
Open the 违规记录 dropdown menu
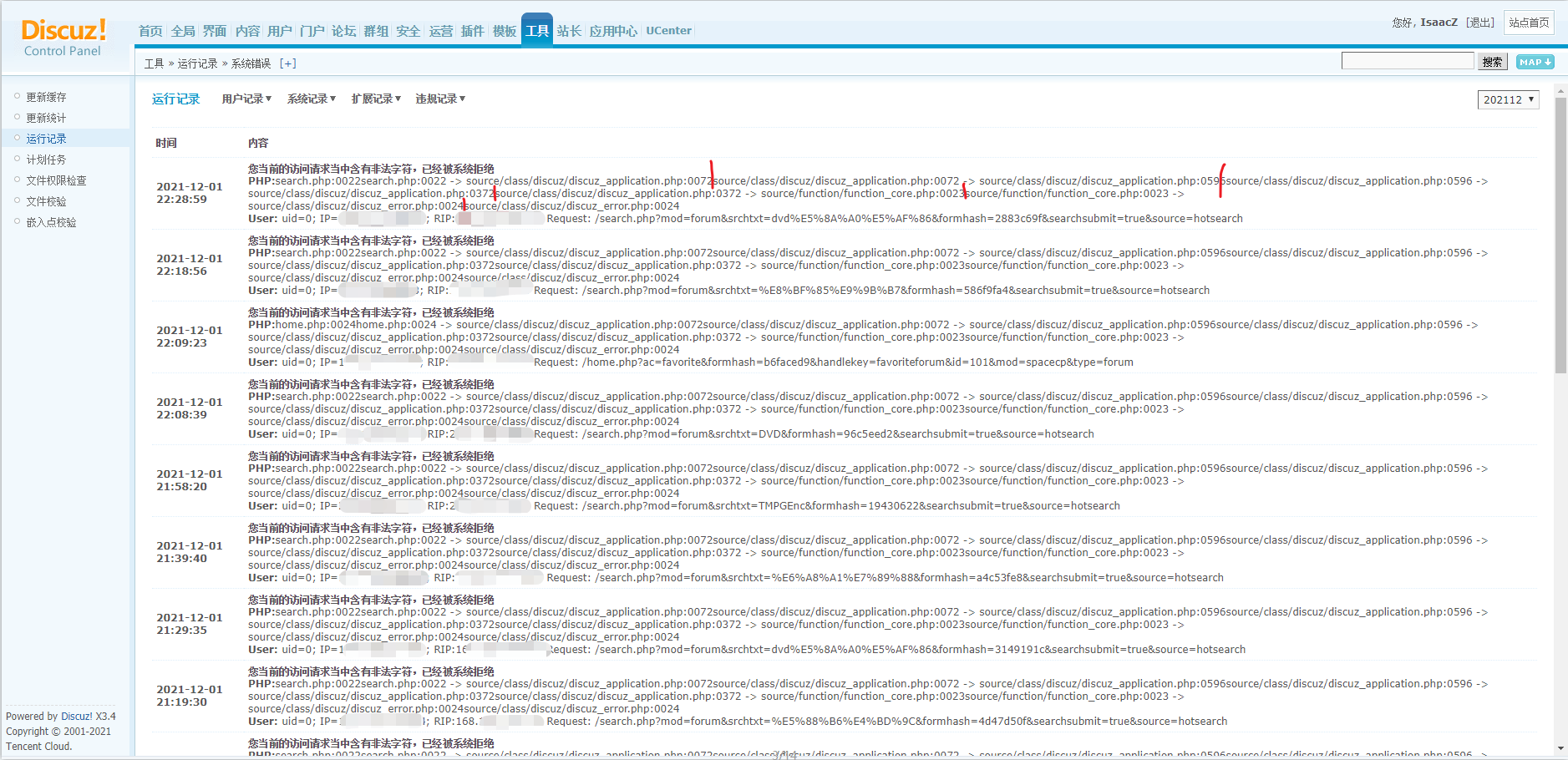point(440,99)
